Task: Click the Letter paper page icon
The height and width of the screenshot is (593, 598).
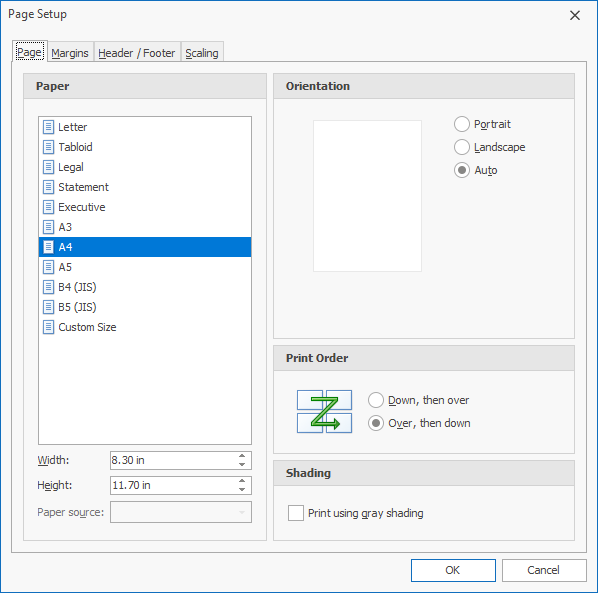Action: click(x=48, y=127)
